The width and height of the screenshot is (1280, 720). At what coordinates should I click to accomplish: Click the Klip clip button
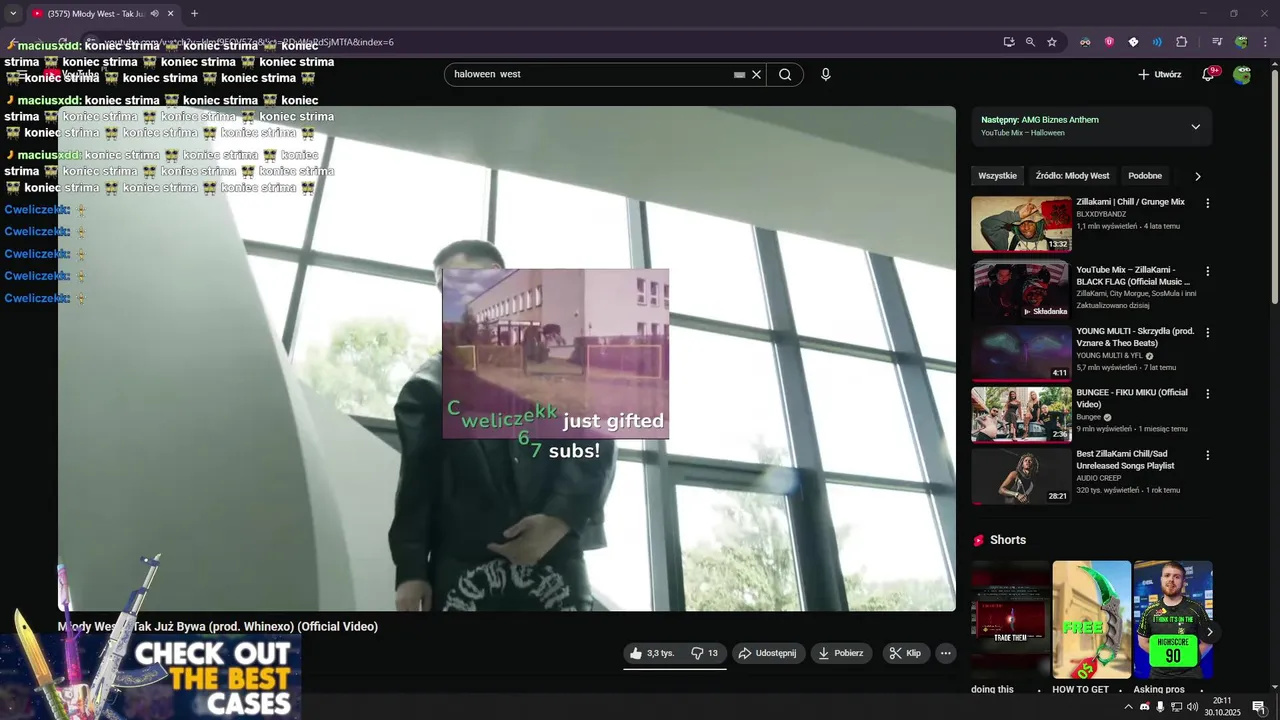click(x=906, y=653)
